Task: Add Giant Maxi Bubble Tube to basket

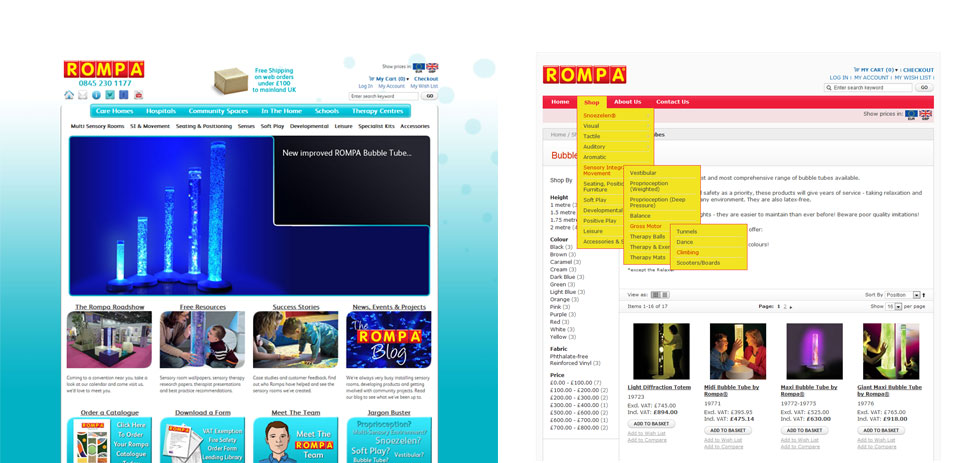Action: (x=881, y=430)
